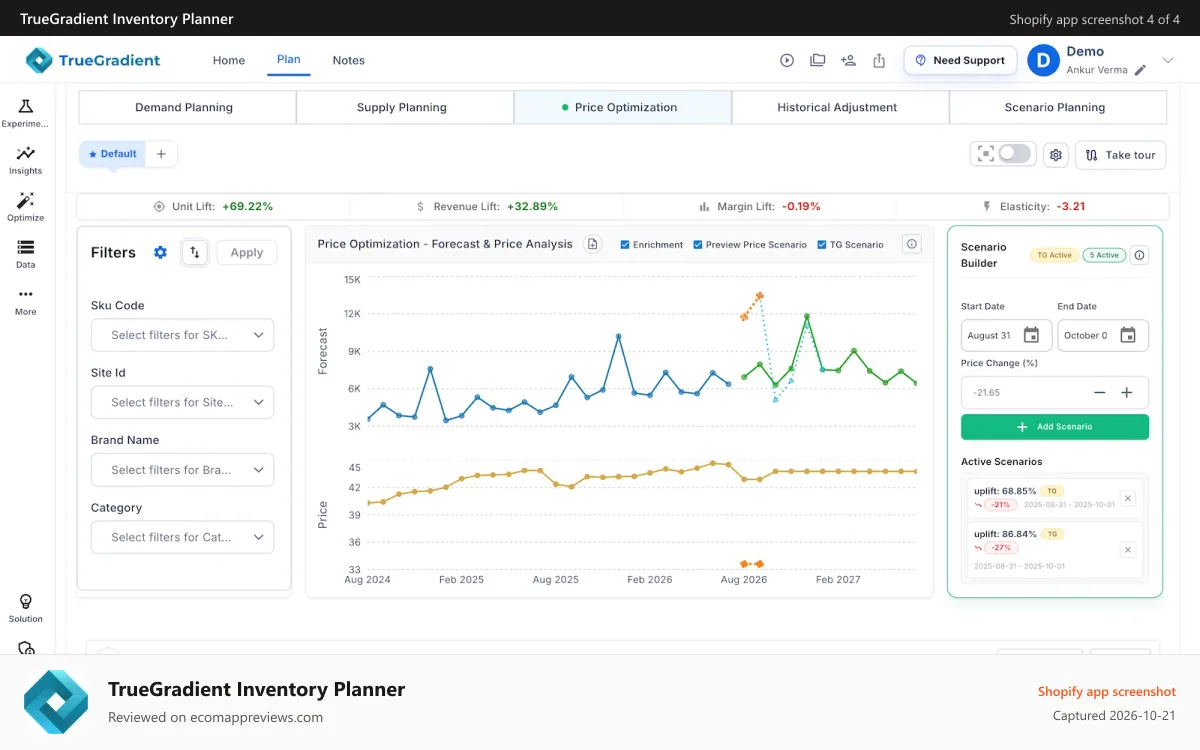The height and width of the screenshot is (750, 1200).
Task: Click the TrueGradient logo
Action: pyautogui.click(x=93, y=60)
